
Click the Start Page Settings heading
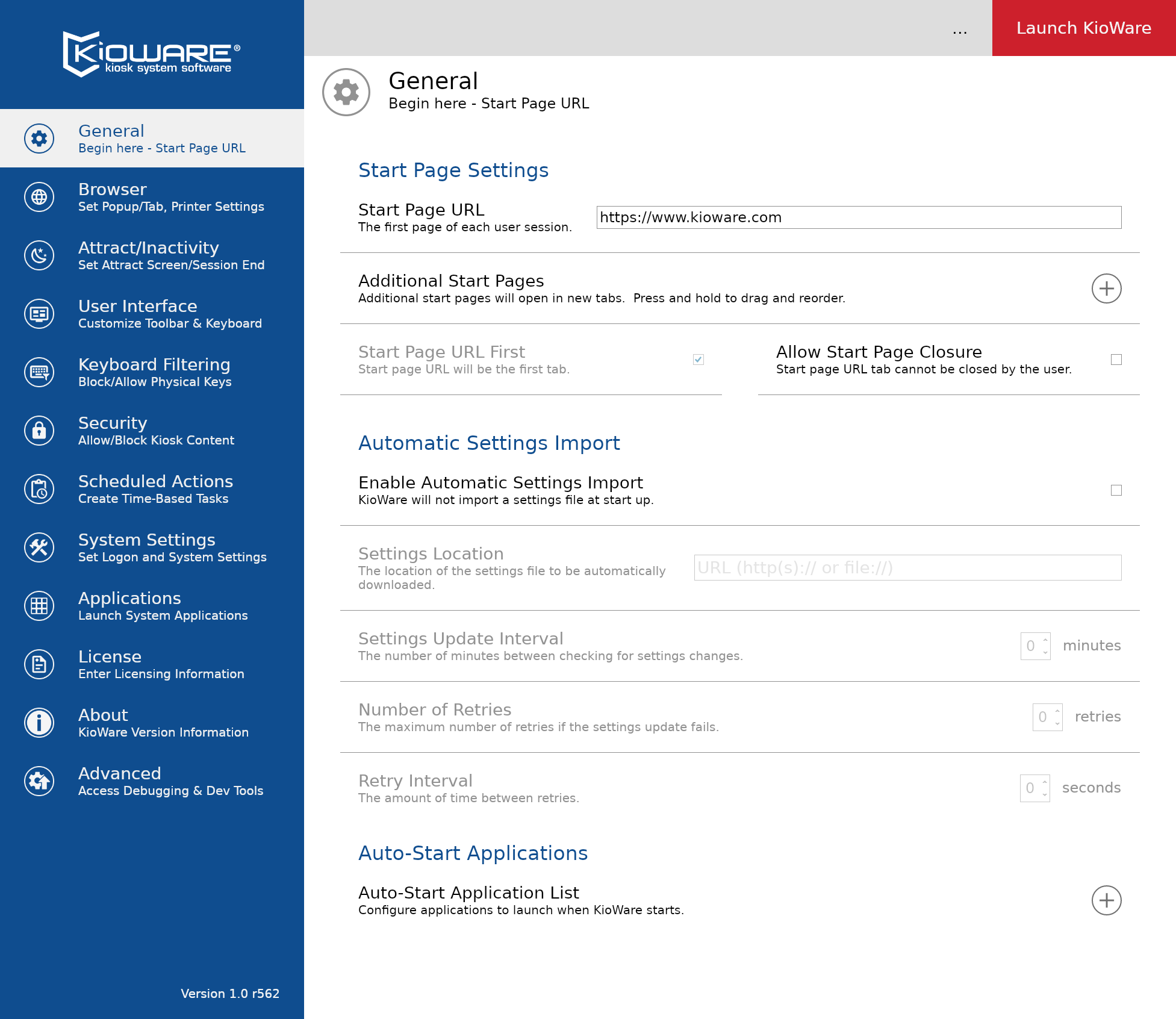(x=453, y=170)
